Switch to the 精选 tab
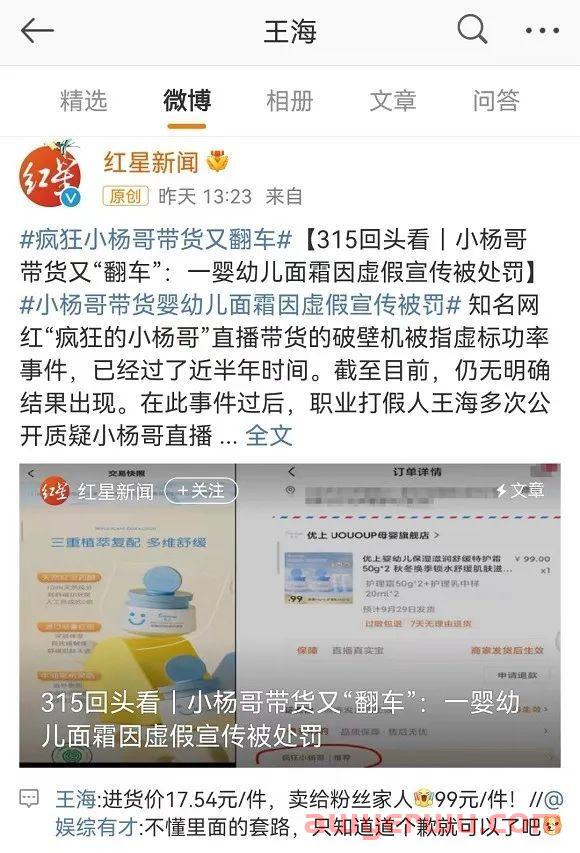Viewport: 580px width, 853px height. (83, 101)
